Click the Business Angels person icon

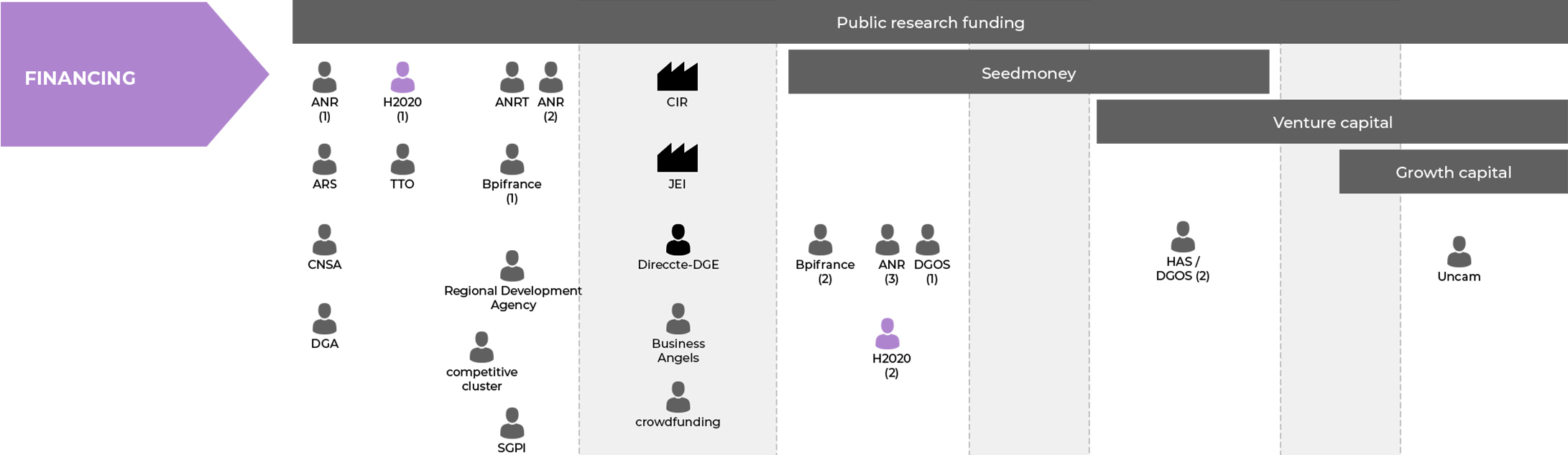coord(678,318)
